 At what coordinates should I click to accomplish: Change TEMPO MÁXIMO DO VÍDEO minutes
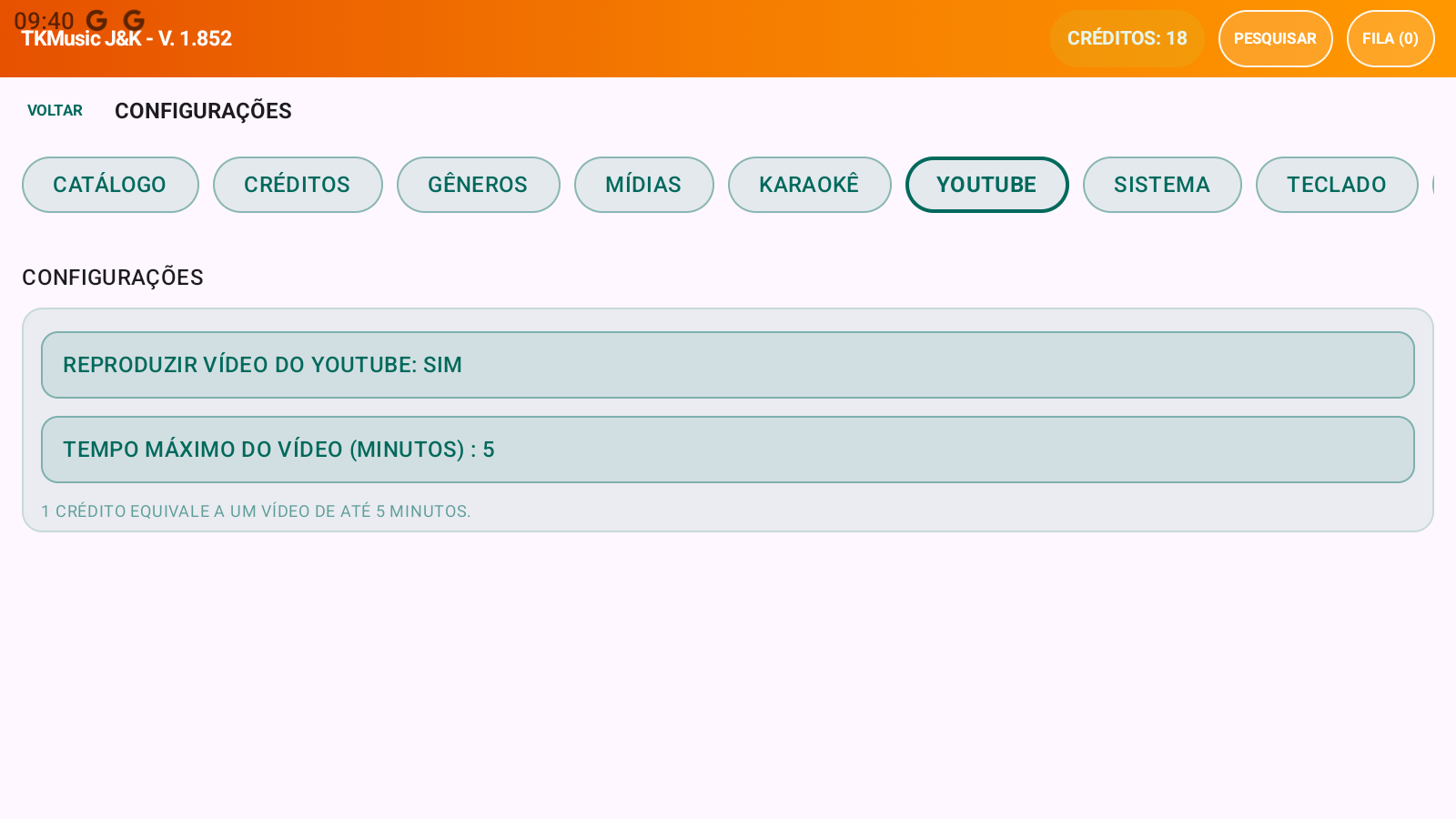728,450
